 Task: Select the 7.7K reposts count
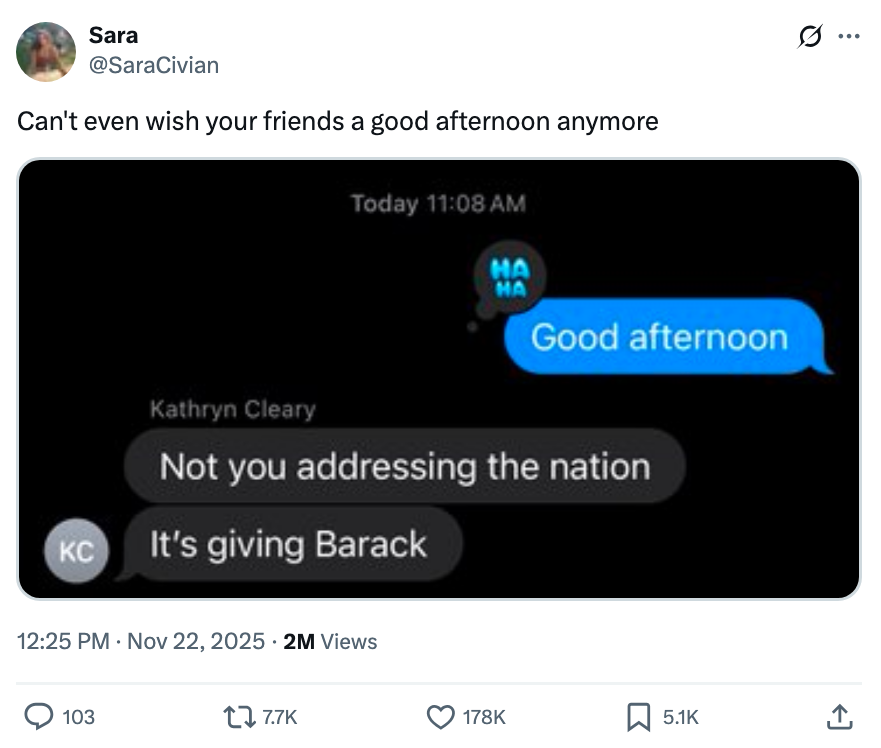pyautogui.click(x=278, y=716)
